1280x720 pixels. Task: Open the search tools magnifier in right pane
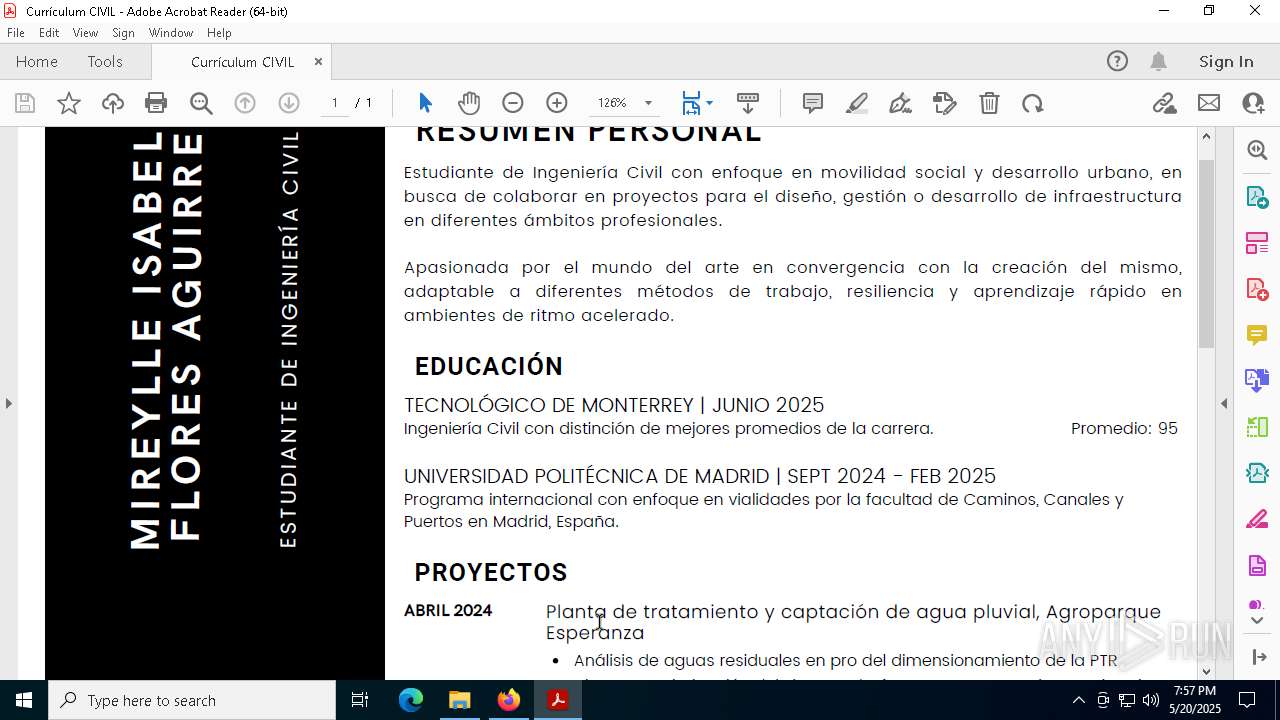(1257, 150)
